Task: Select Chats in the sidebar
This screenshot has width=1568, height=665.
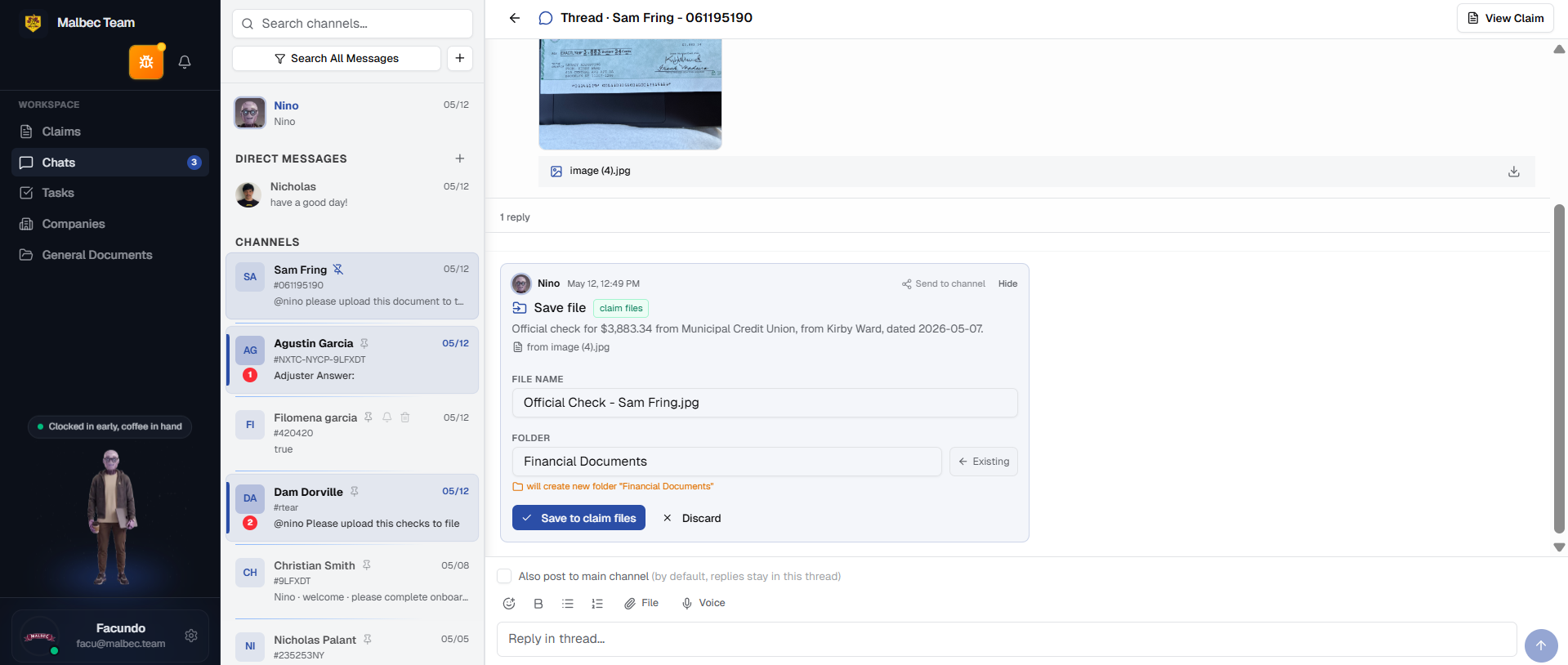Action: click(110, 163)
